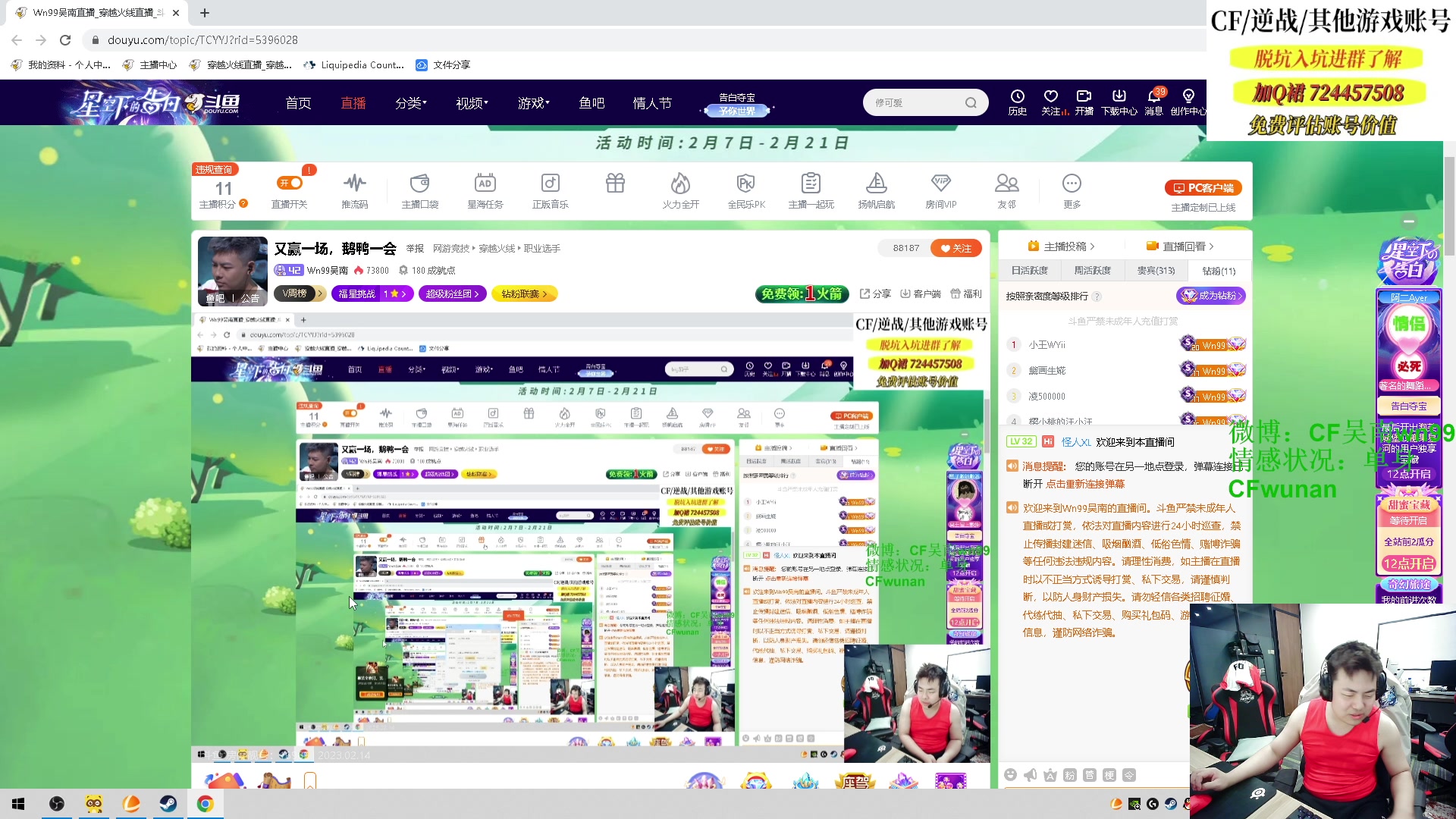Expand 直播回看 replays
This screenshot has width=1456, height=819.
tap(1180, 246)
